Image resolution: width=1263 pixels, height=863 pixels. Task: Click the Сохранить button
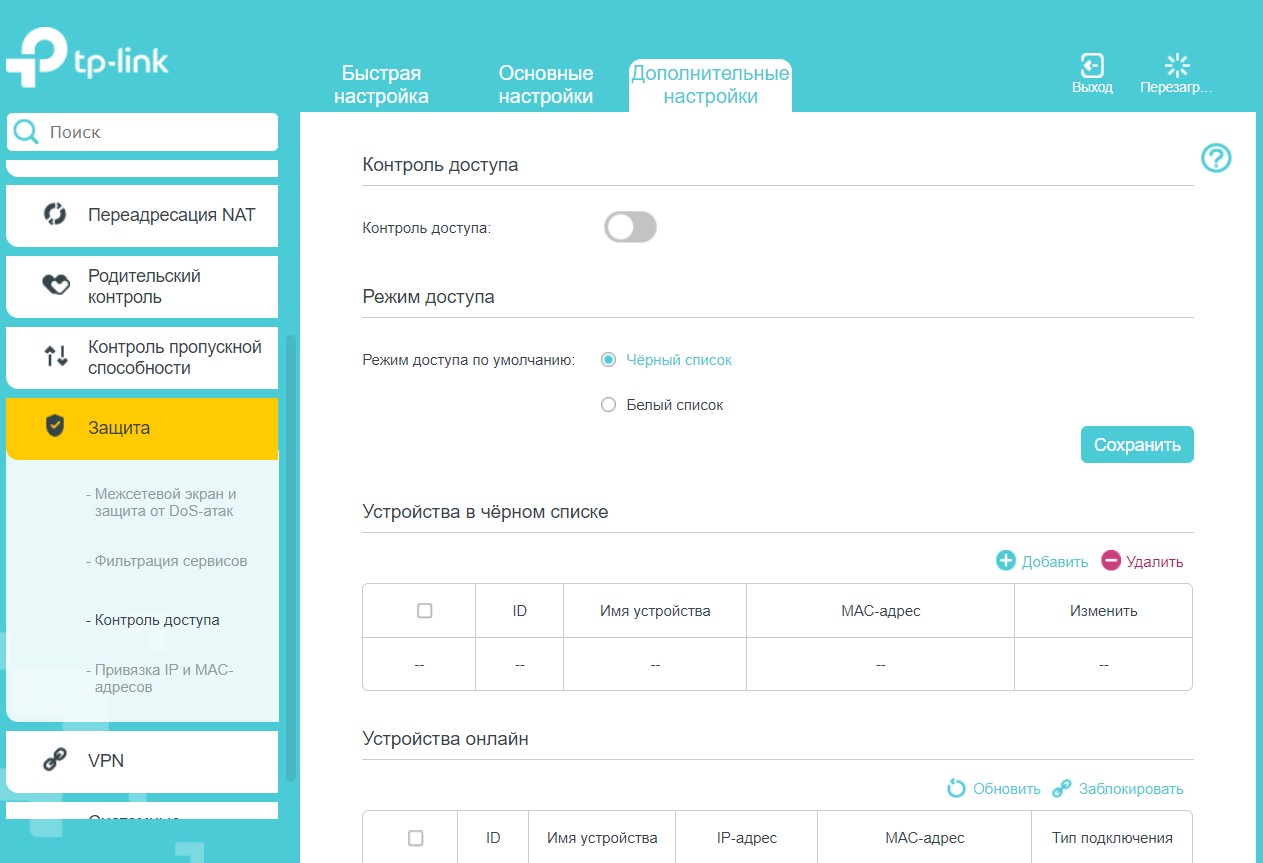1137,445
